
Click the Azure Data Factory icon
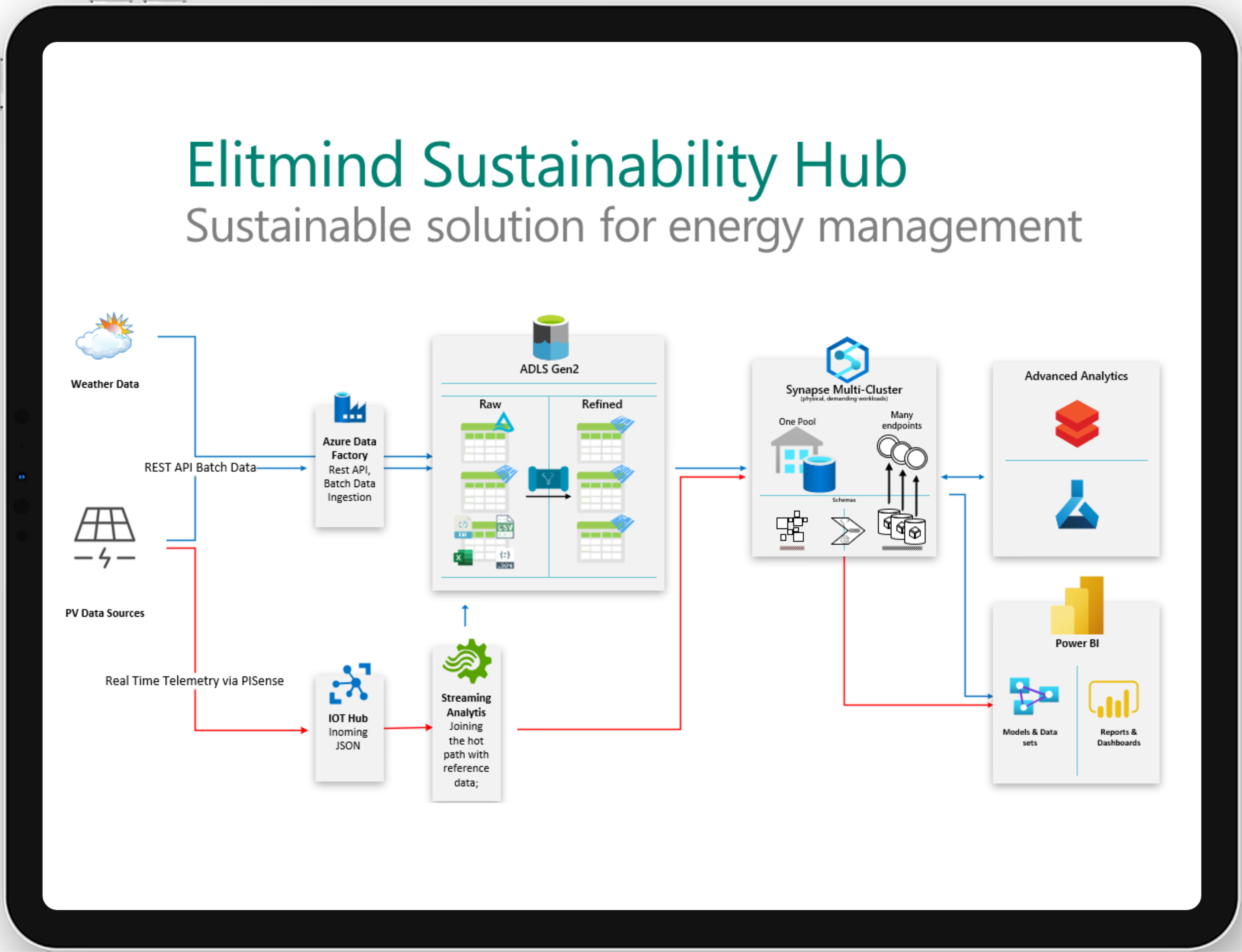point(350,407)
